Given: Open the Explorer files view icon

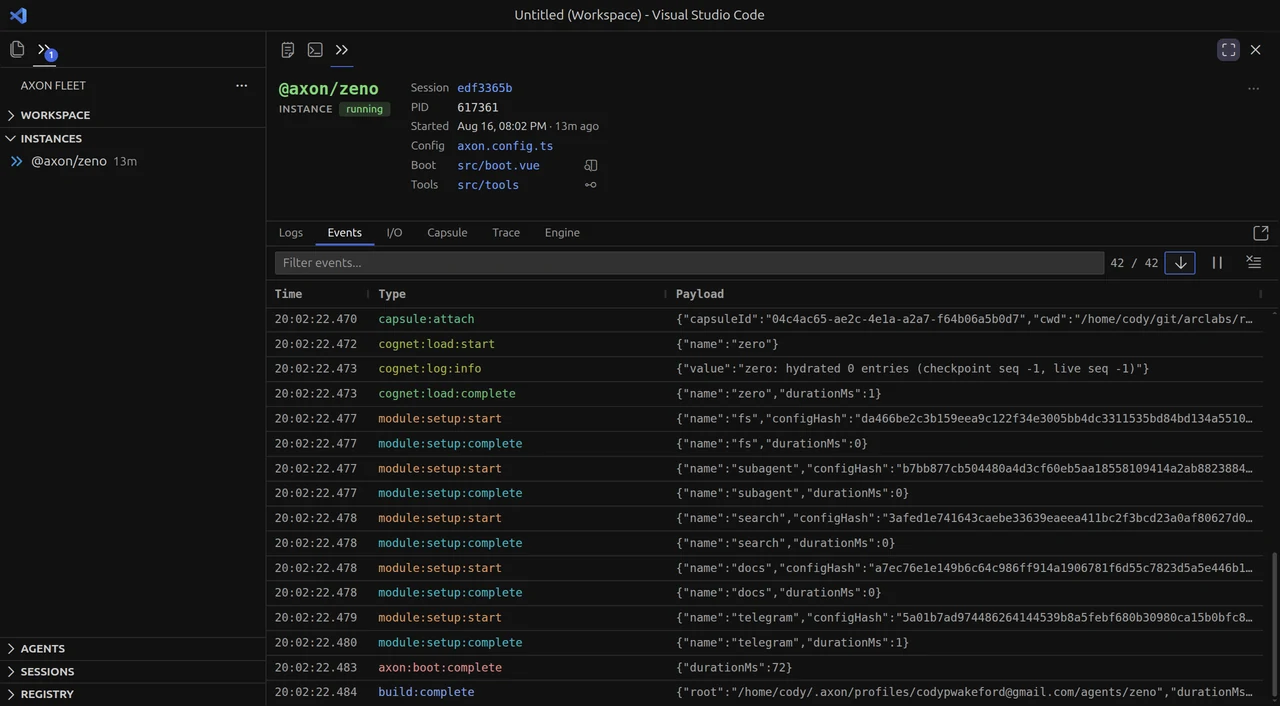Looking at the screenshot, I should pos(17,49).
